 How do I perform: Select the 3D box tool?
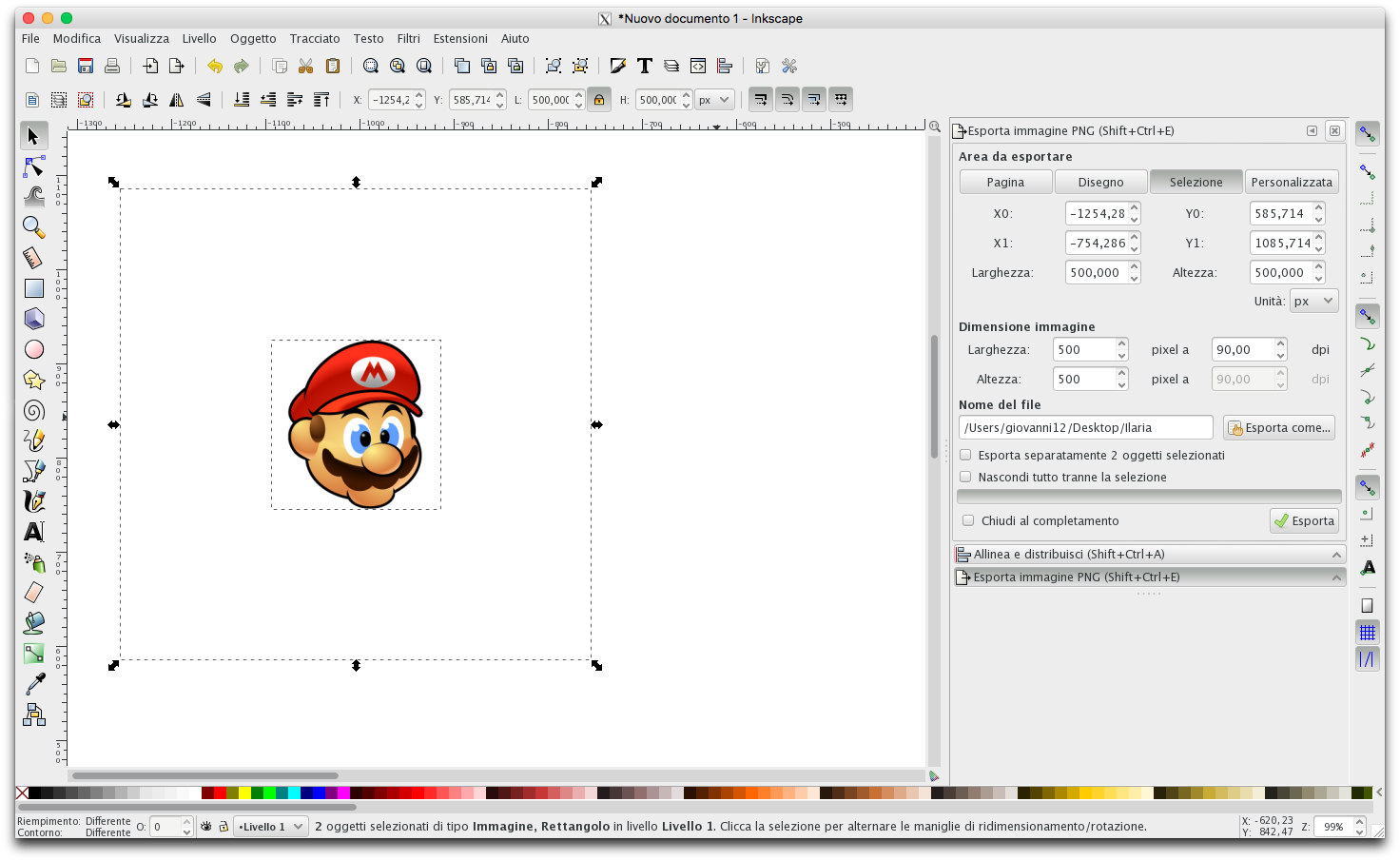coord(34,319)
